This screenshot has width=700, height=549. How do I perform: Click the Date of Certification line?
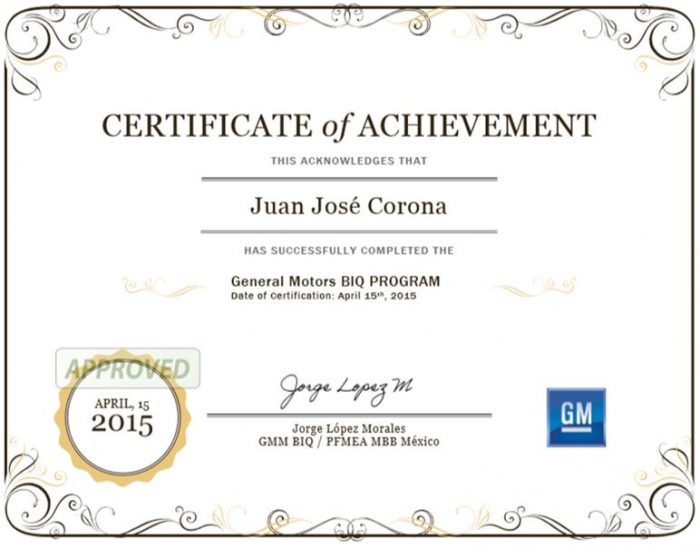[x=322, y=297]
